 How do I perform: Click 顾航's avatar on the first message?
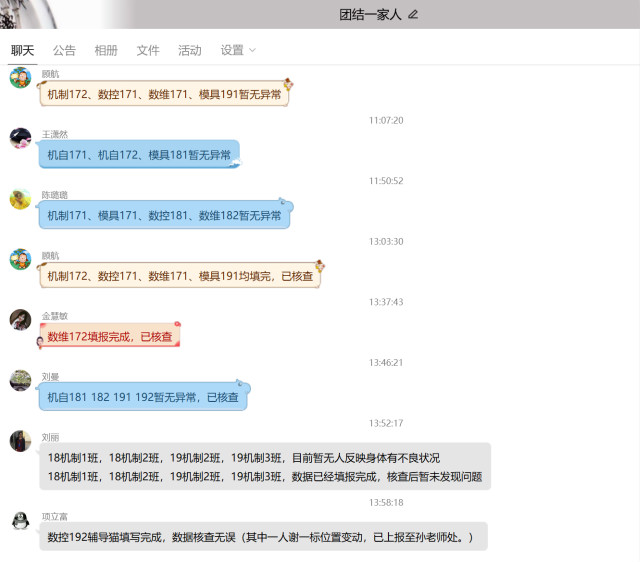20,78
